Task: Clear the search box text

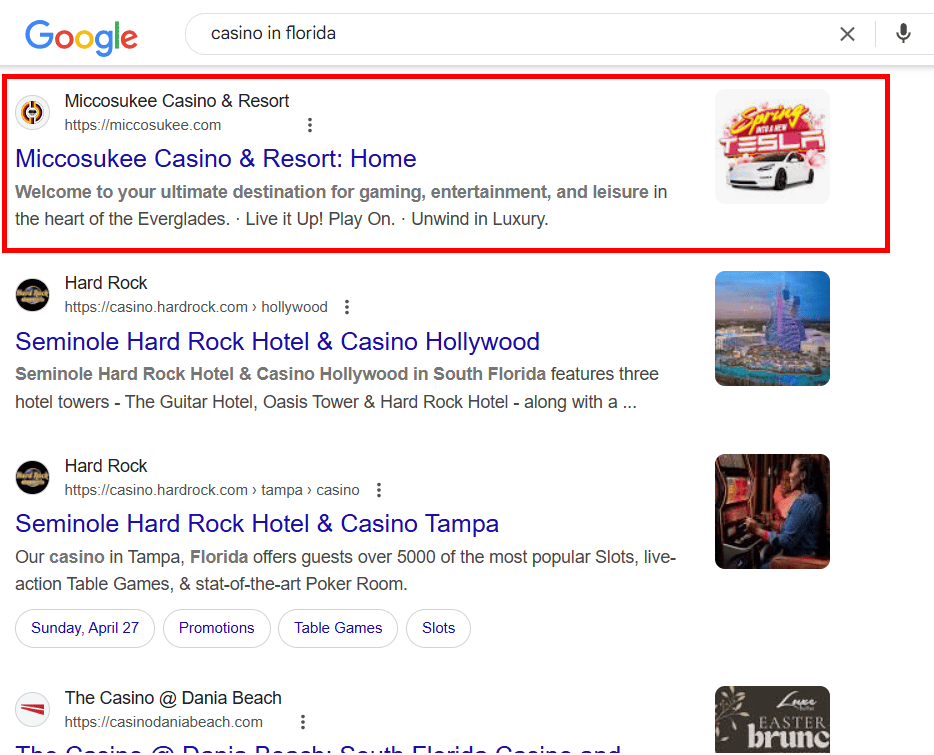Action: (847, 34)
